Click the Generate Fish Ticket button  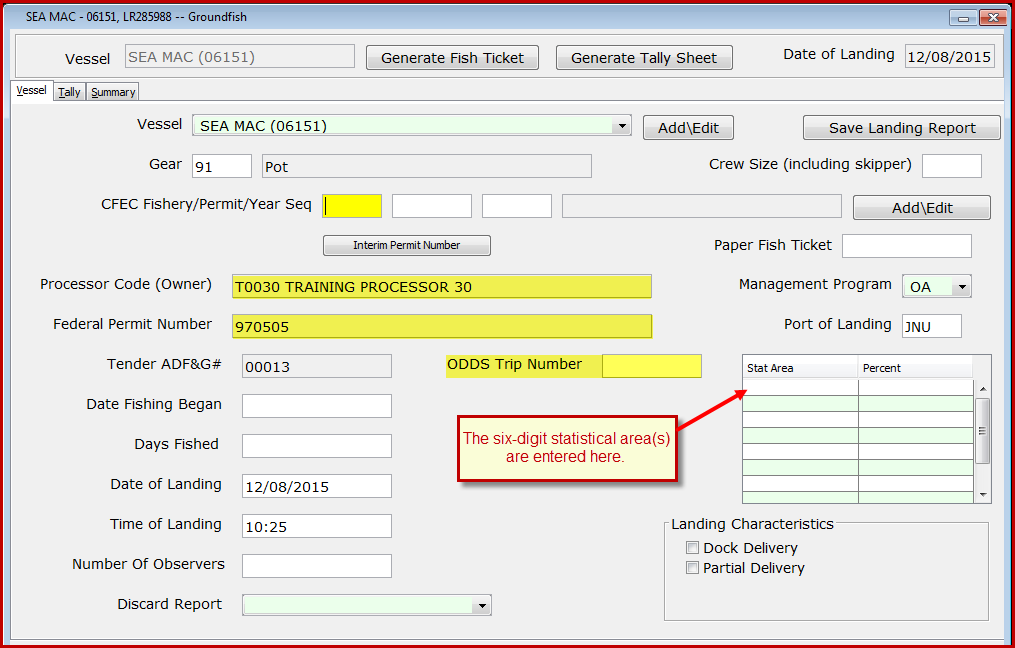(x=452, y=58)
